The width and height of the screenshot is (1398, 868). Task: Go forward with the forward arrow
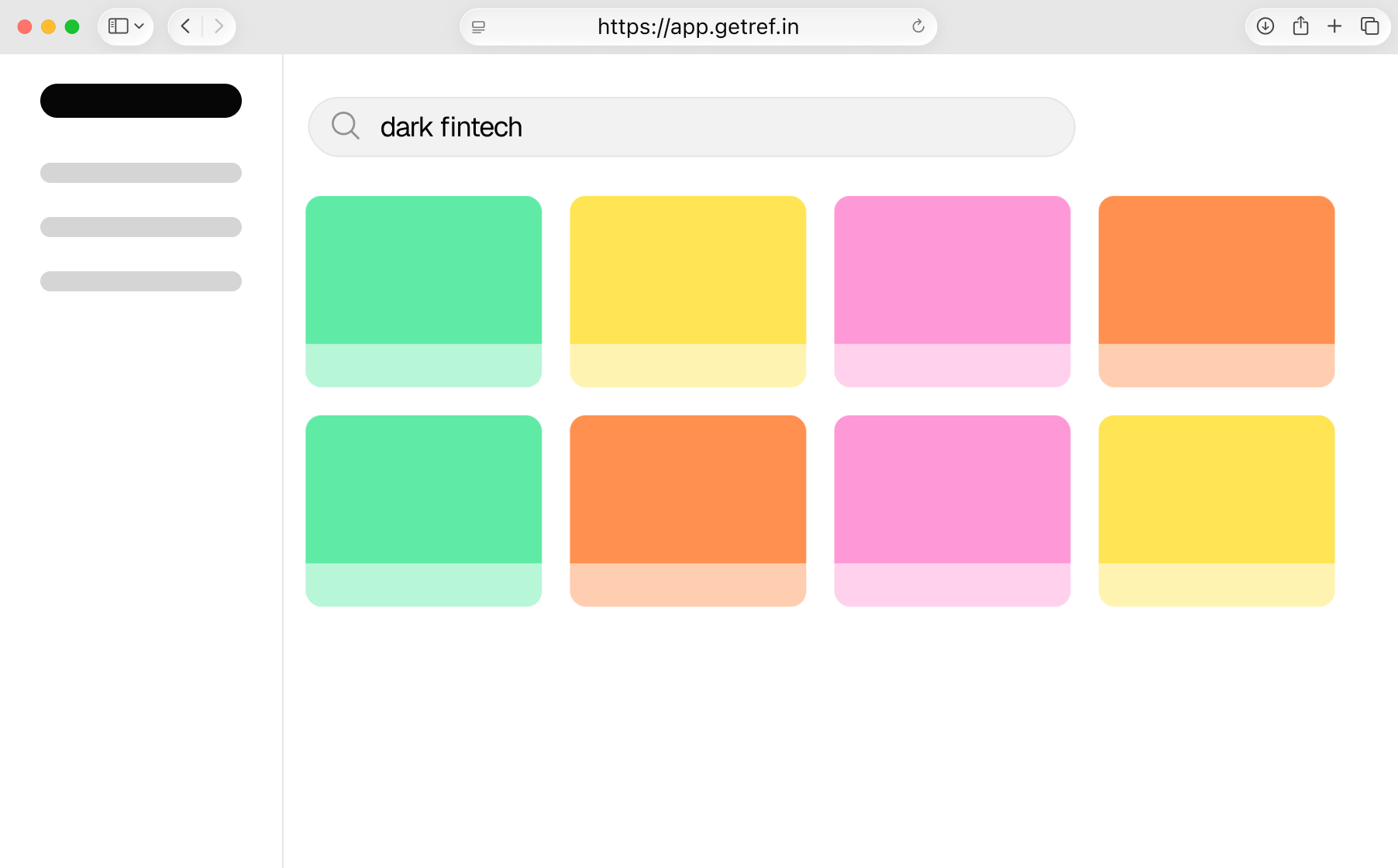(219, 26)
